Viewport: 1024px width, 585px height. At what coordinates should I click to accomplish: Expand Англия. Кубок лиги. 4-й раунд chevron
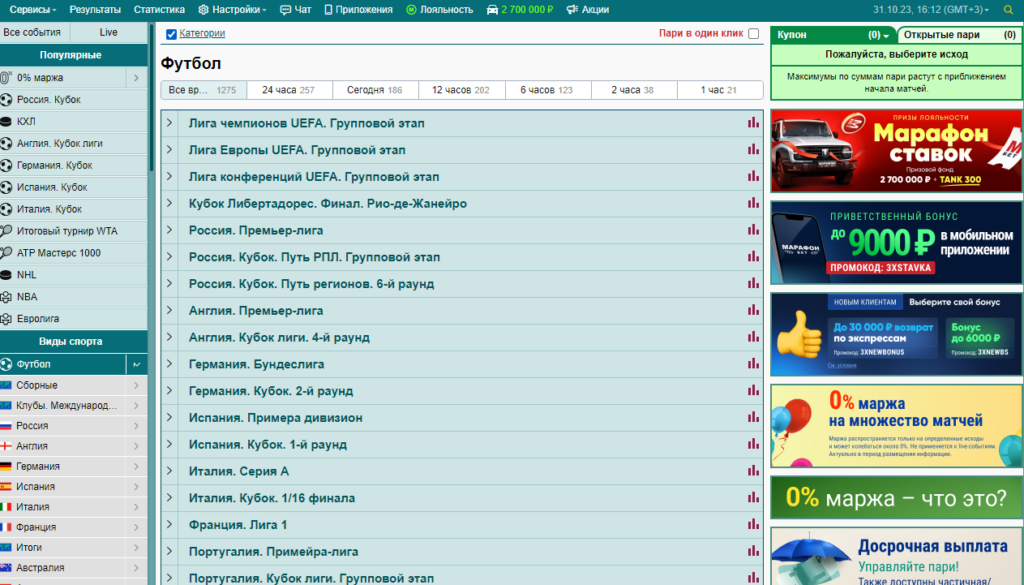169,337
